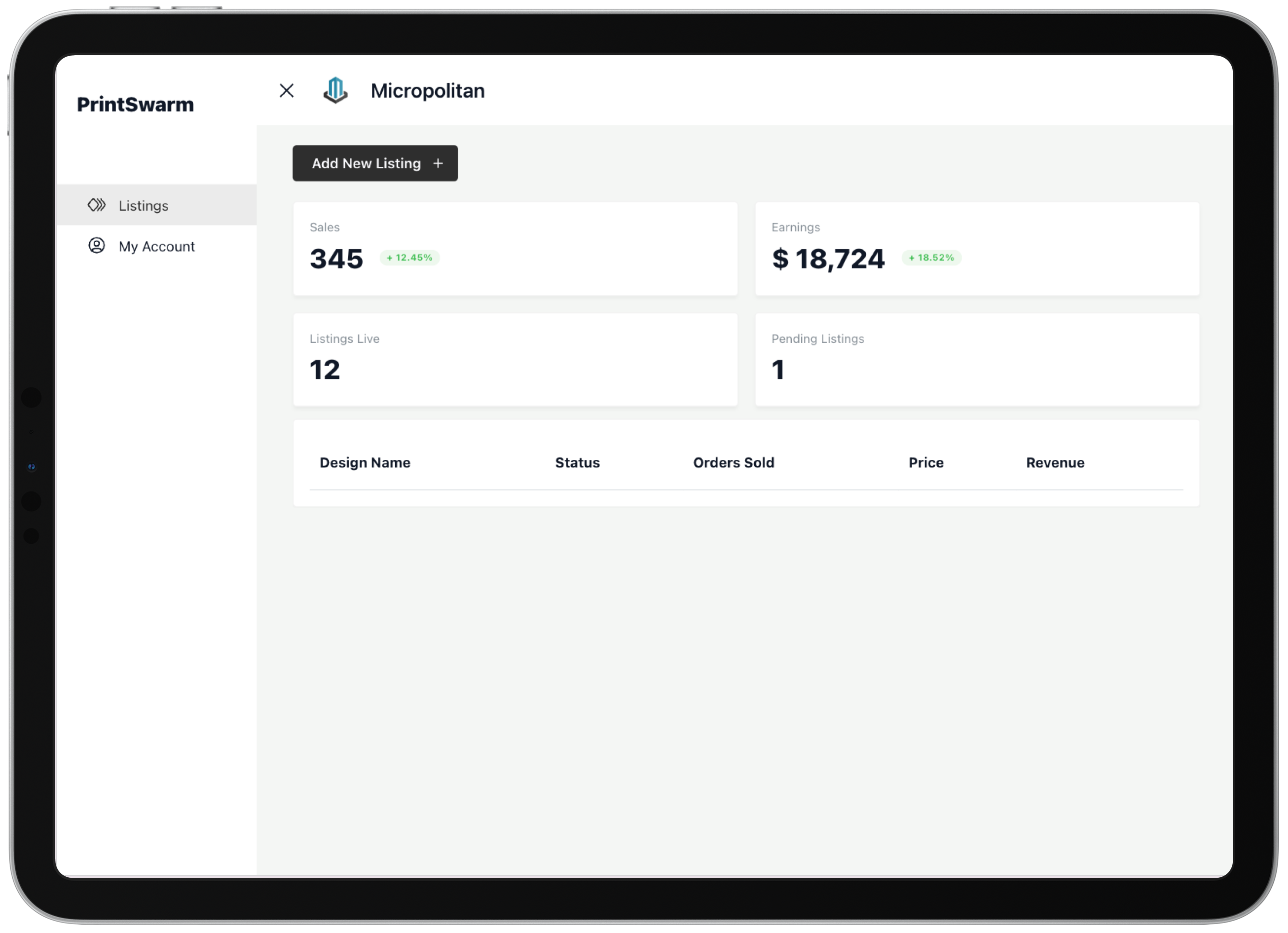Open the Listings Live card
Screen dimensions: 1288x933
coord(515,360)
